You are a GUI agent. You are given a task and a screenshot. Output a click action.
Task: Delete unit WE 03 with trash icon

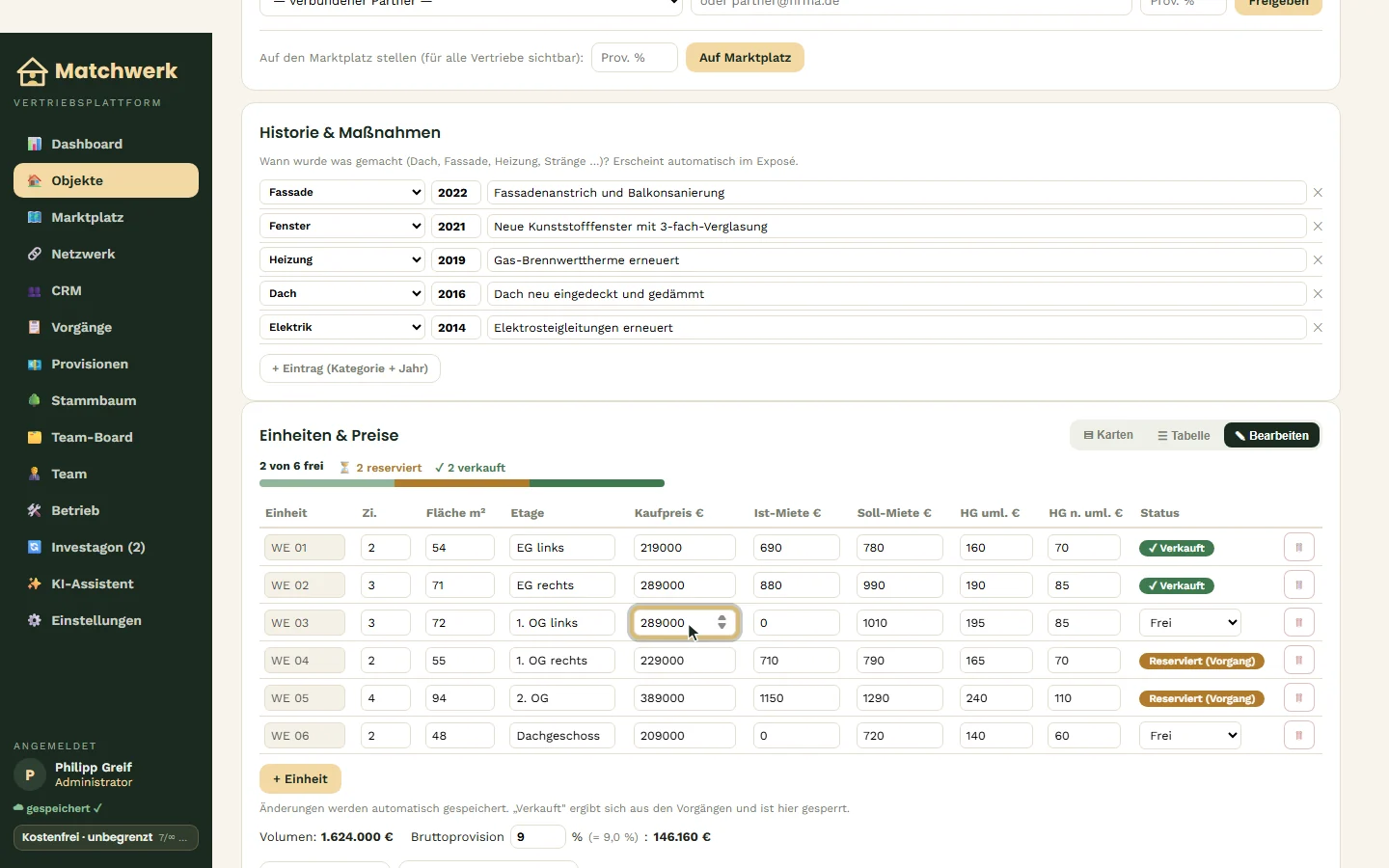click(1299, 623)
